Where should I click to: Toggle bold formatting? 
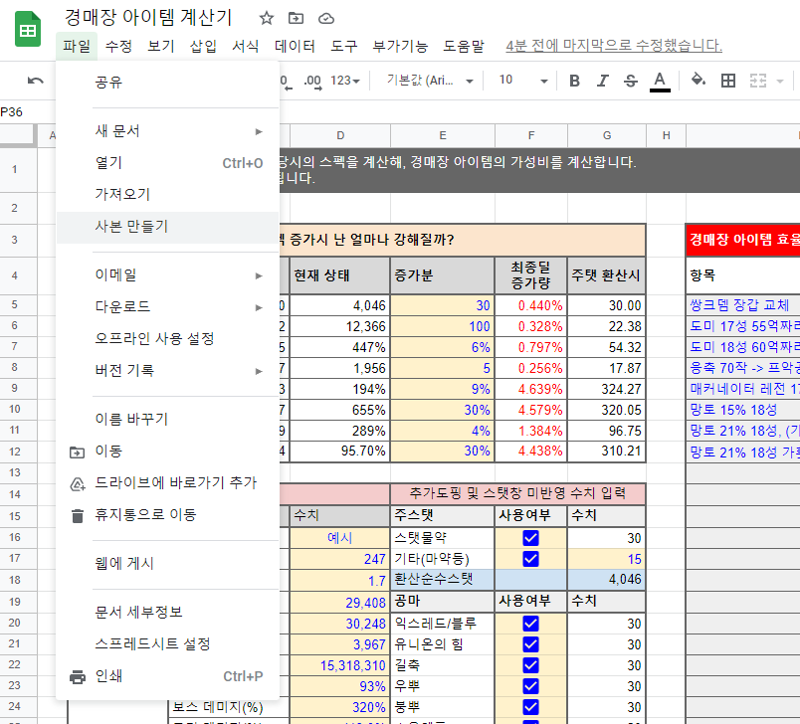(574, 81)
